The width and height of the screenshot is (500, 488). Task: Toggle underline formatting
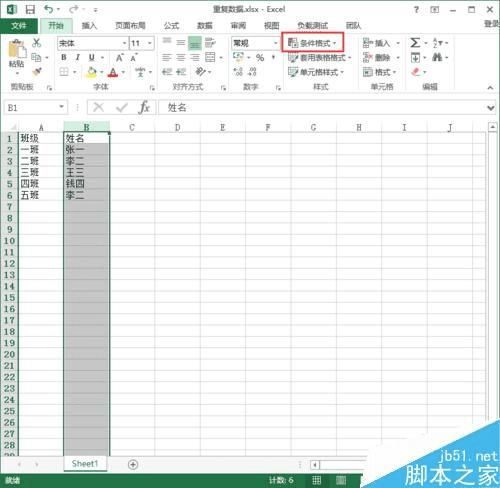(x=92, y=57)
